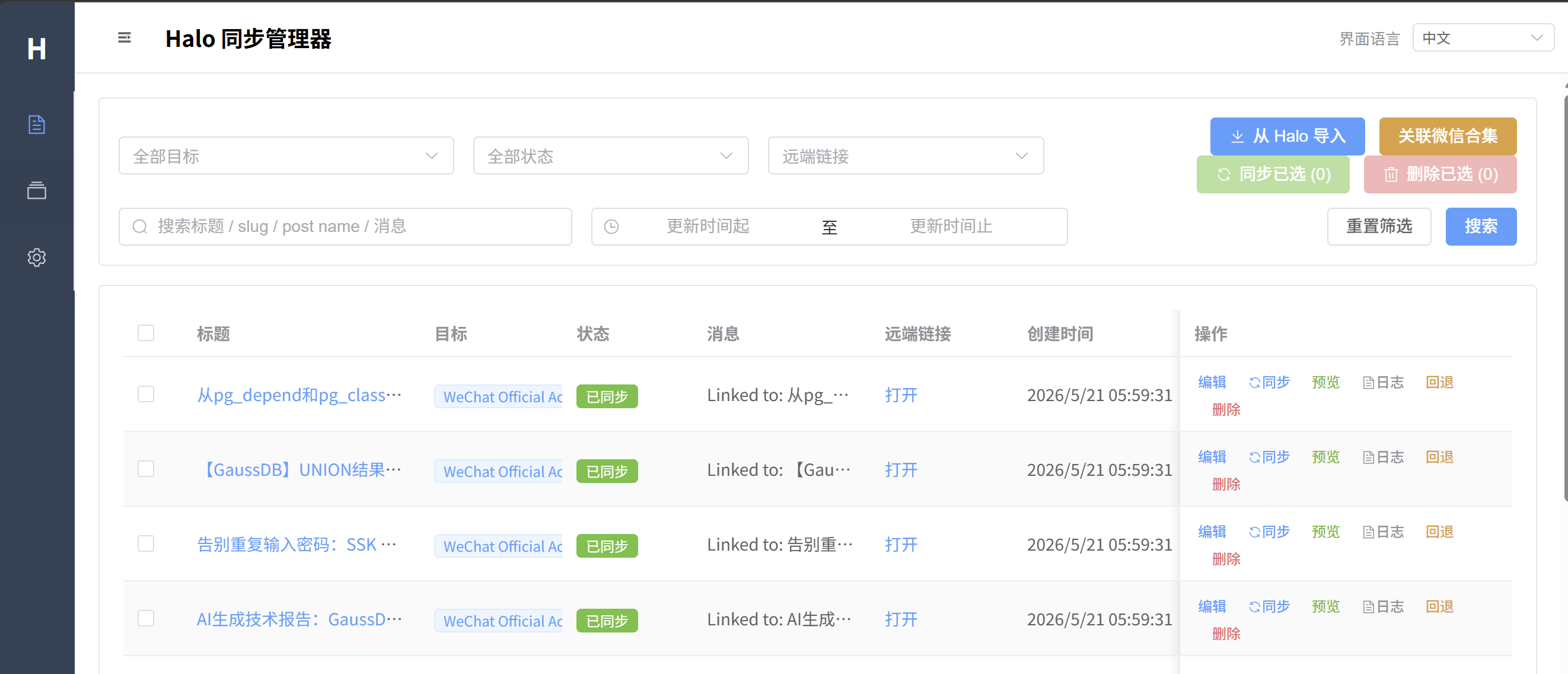Open the 从pg_depend和pg_class article title
Image resolution: width=1568 pixels, height=674 pixels.
click(x=299, y=395)
